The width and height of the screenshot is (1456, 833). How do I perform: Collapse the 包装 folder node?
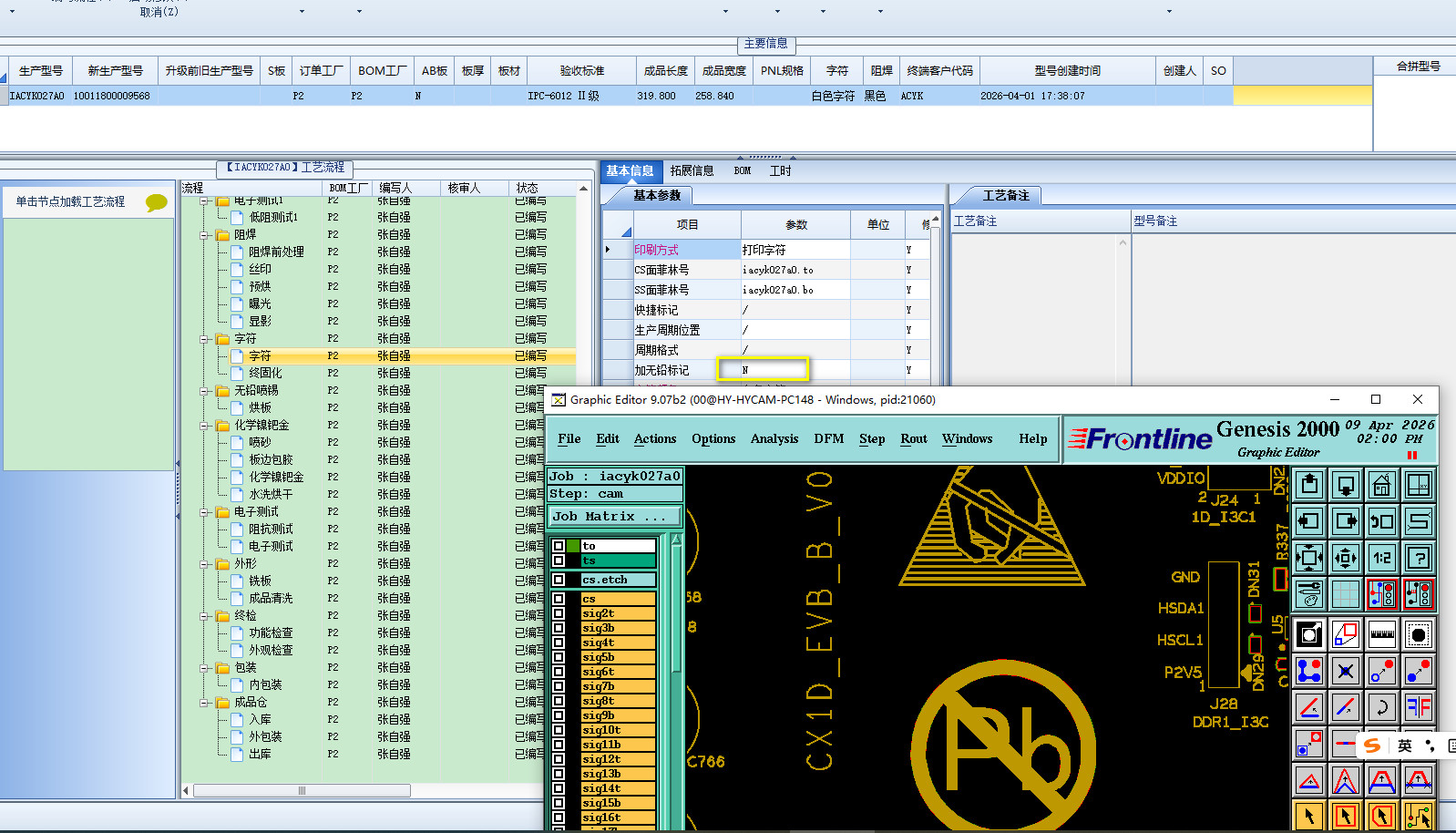205,667
